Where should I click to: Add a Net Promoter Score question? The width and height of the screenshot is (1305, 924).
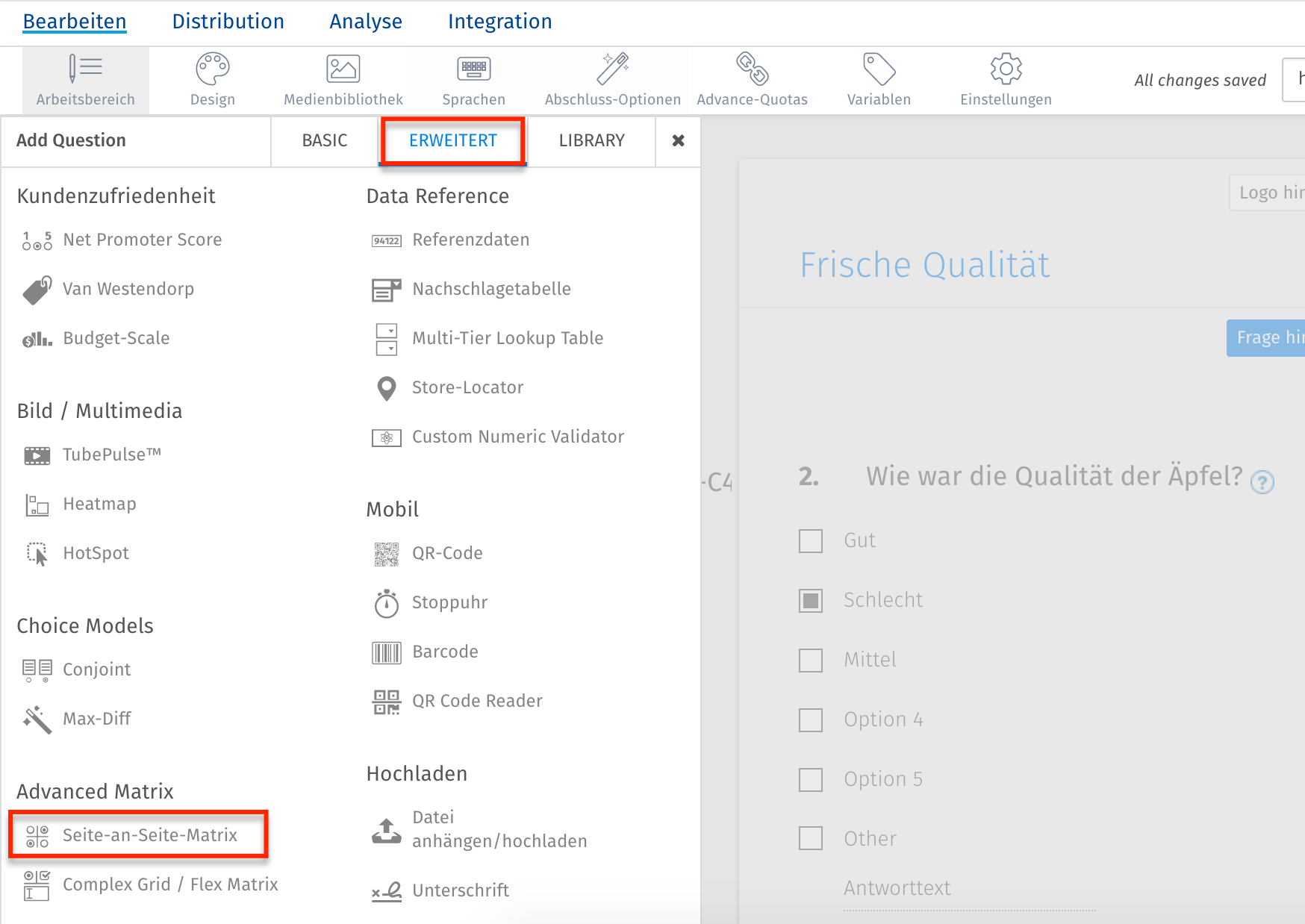142,240
